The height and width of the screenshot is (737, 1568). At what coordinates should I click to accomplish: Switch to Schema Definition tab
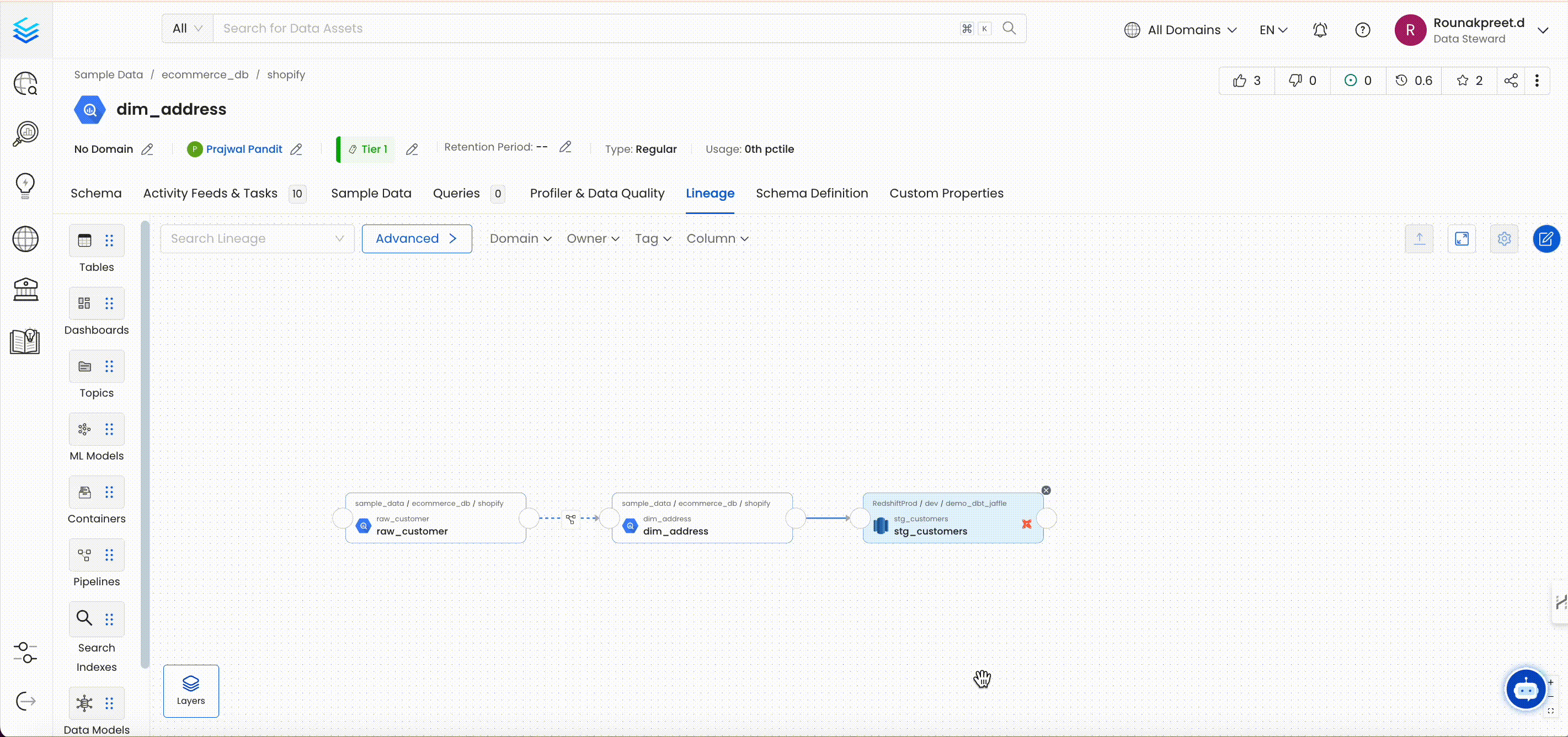click(812, 194)
